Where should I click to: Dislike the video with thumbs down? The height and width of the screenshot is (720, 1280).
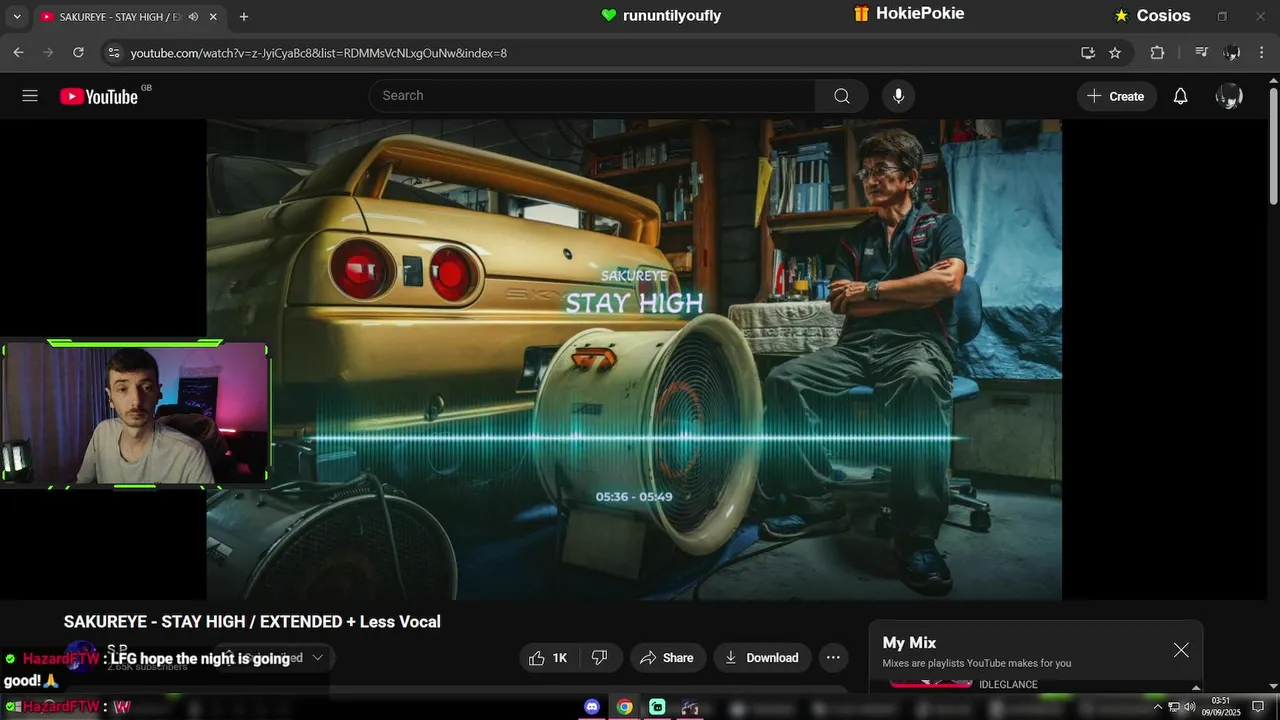click(x=600, y=658)
